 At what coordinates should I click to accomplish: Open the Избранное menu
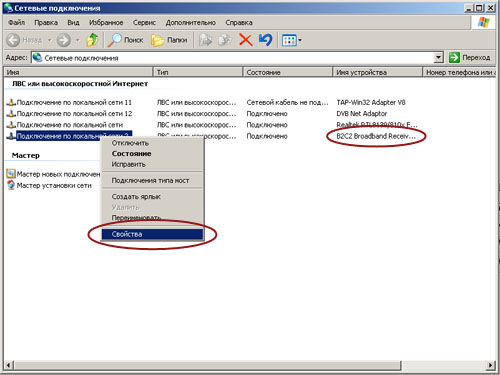click(x=106, y=22)
